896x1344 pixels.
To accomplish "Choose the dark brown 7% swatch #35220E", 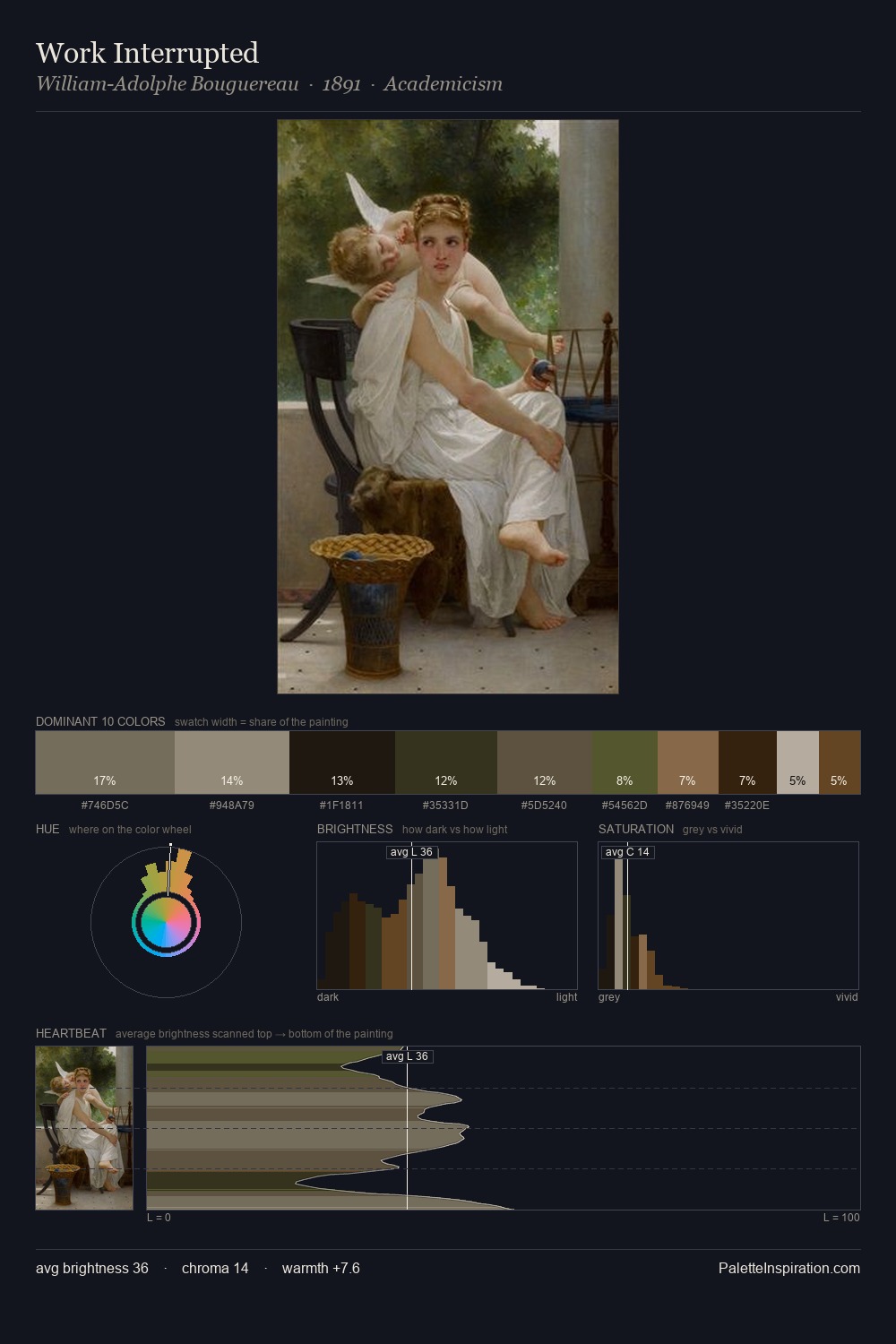I will 747,762.
